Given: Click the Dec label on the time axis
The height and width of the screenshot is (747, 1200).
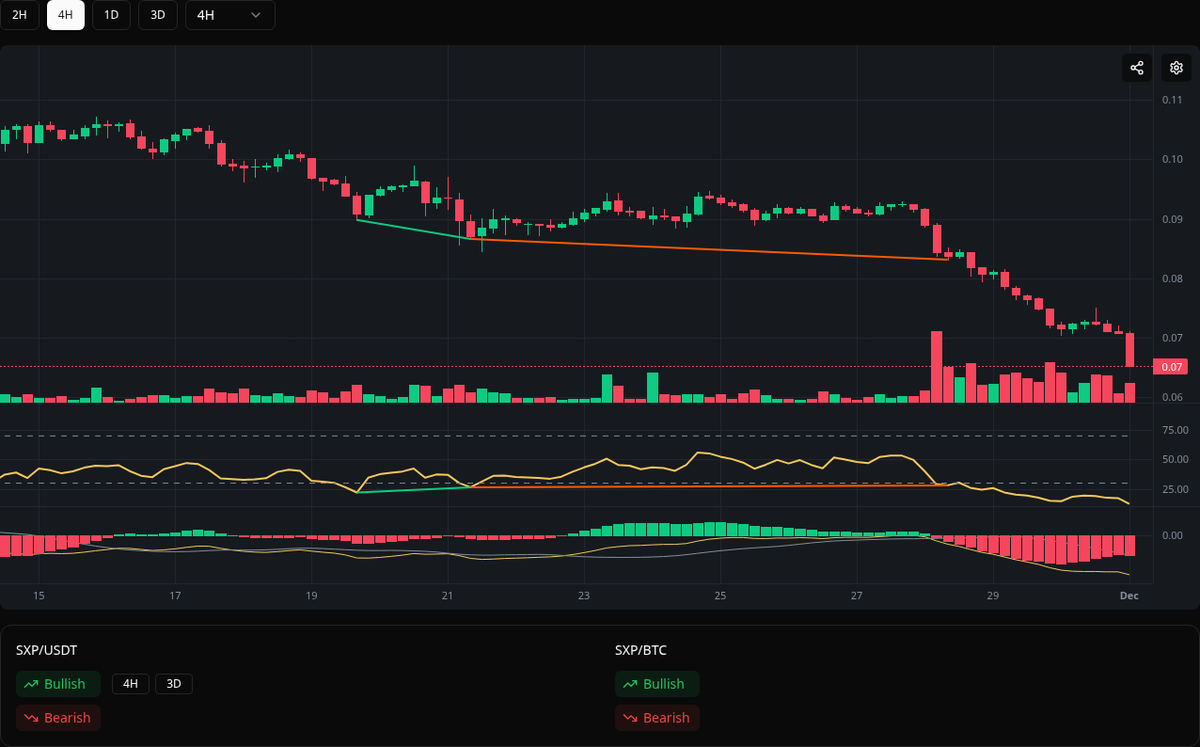Looking at the screenshot, I should [1128, 595].
